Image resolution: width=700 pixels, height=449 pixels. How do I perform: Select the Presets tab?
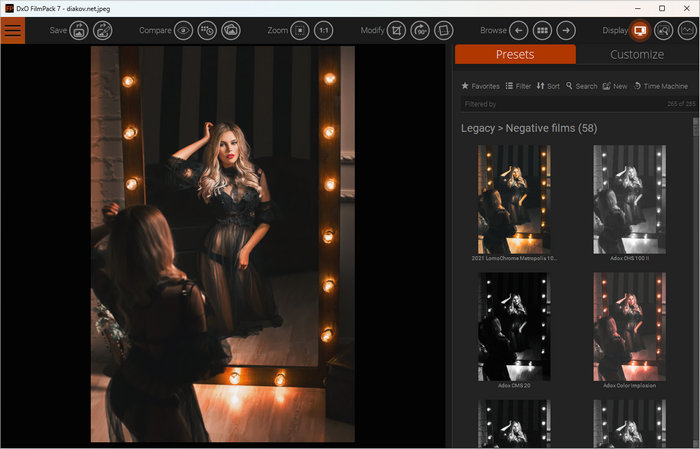point(515,54)
